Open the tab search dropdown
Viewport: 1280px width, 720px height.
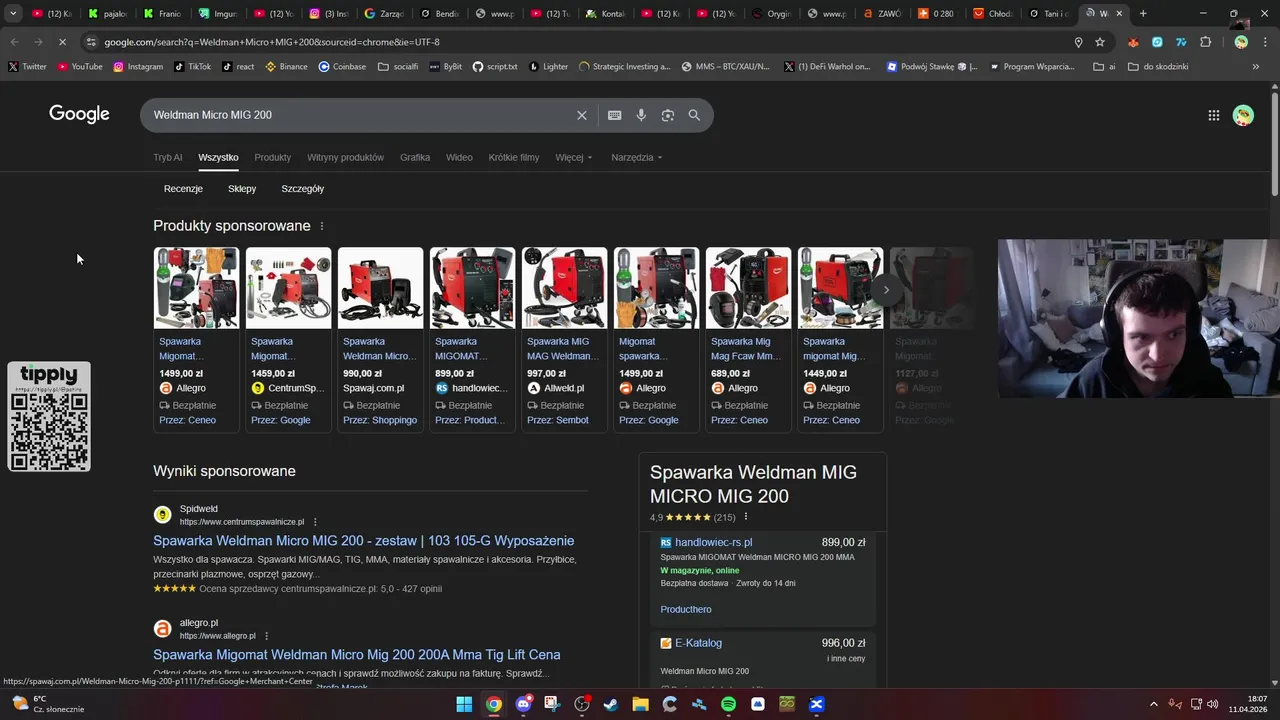tap(13, 14)
